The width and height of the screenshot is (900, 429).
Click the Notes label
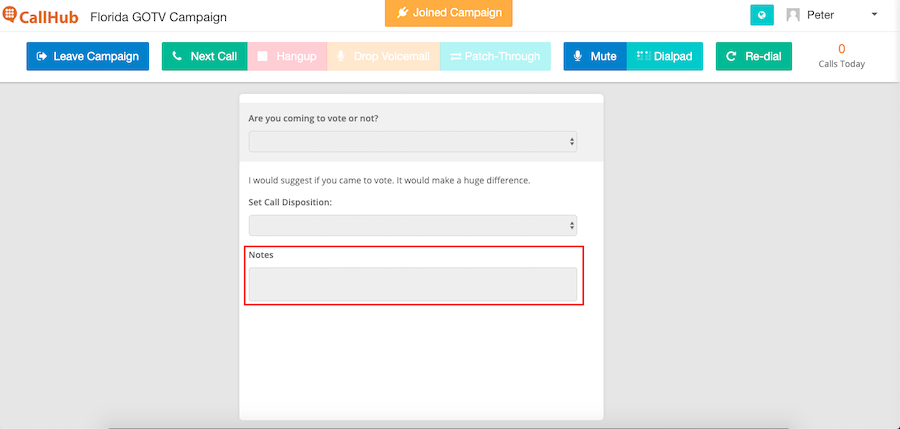point(261,255)
